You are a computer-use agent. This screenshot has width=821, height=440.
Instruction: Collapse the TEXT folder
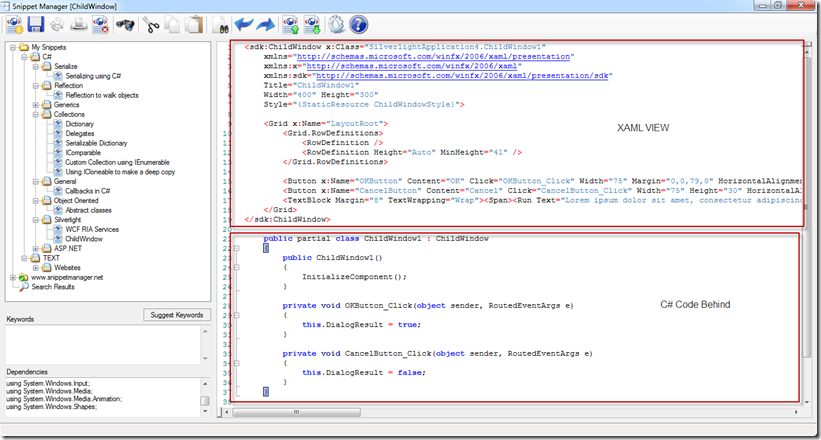pos(24,258)
